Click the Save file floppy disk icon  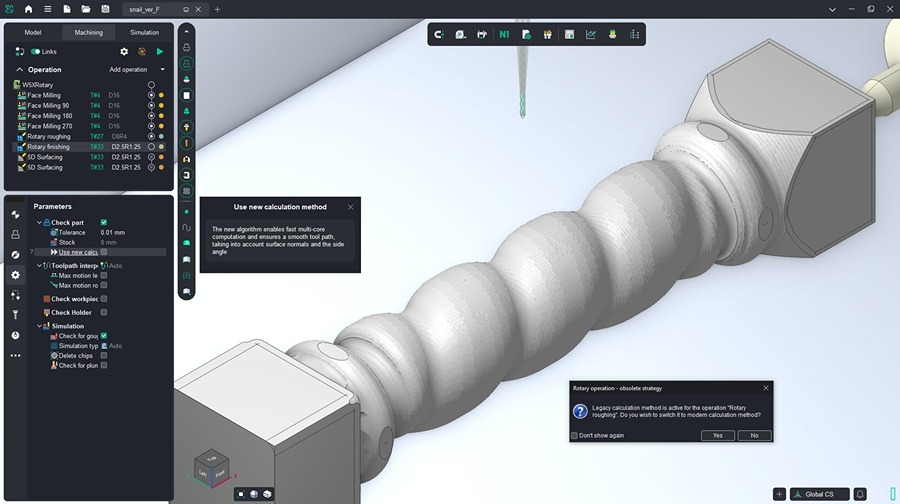tap(105, 9)
